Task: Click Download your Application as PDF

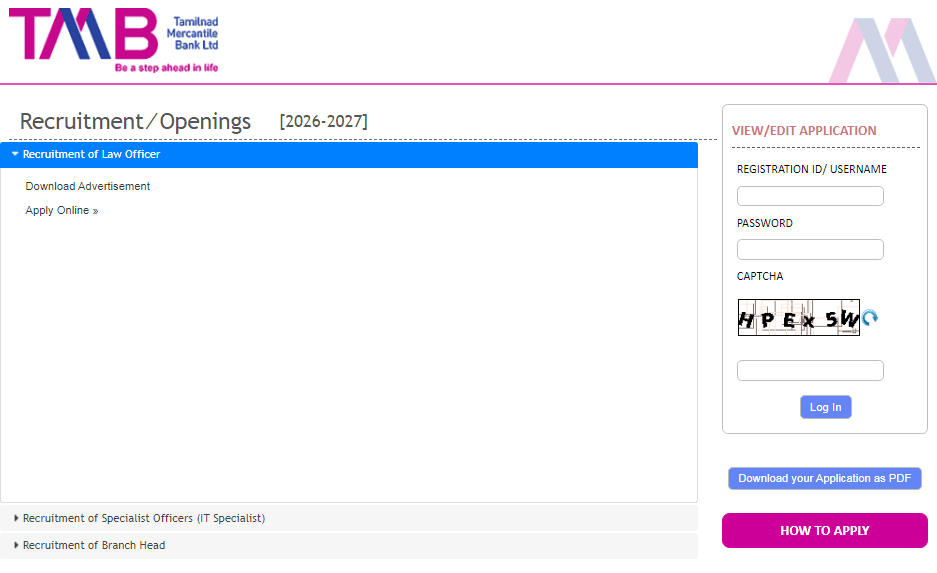Action: [824, 478]
